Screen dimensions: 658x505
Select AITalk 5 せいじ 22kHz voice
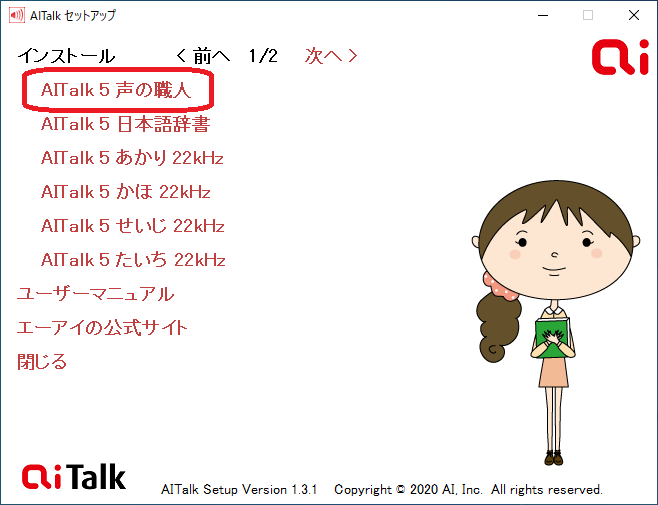coord(133,226)
